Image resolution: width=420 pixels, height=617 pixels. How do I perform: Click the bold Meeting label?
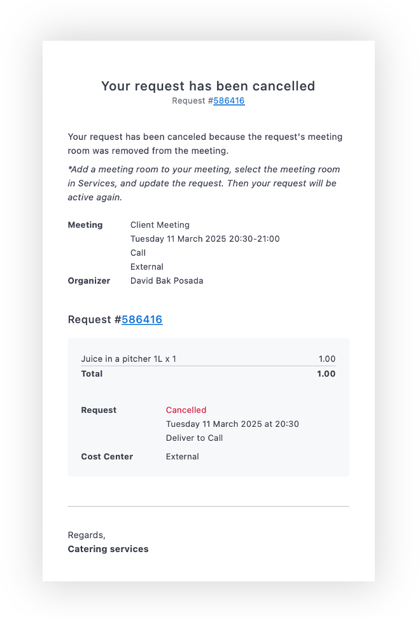pos(85,225)
